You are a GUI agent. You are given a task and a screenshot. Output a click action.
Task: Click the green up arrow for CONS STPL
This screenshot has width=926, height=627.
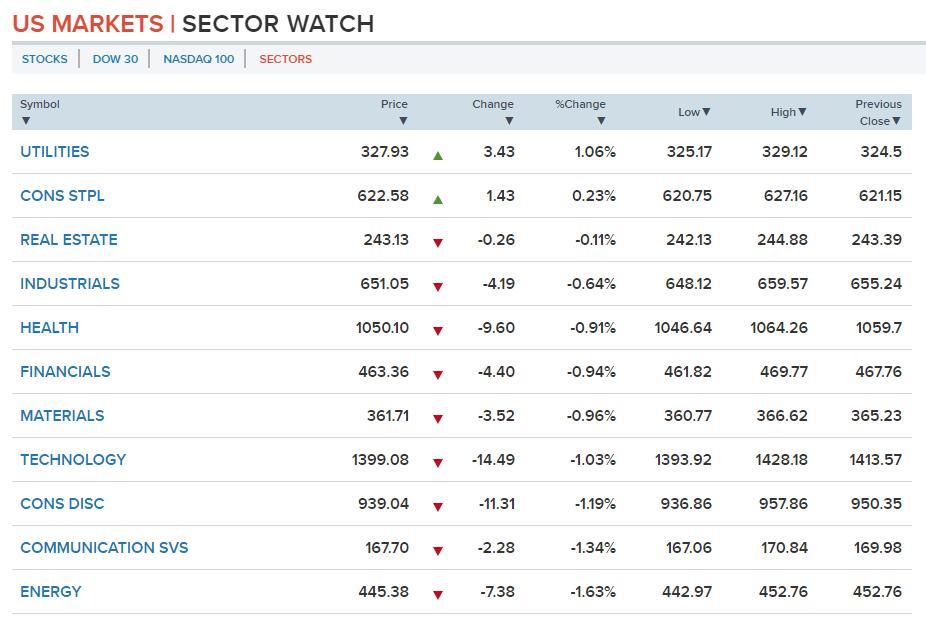coord(438,199)
